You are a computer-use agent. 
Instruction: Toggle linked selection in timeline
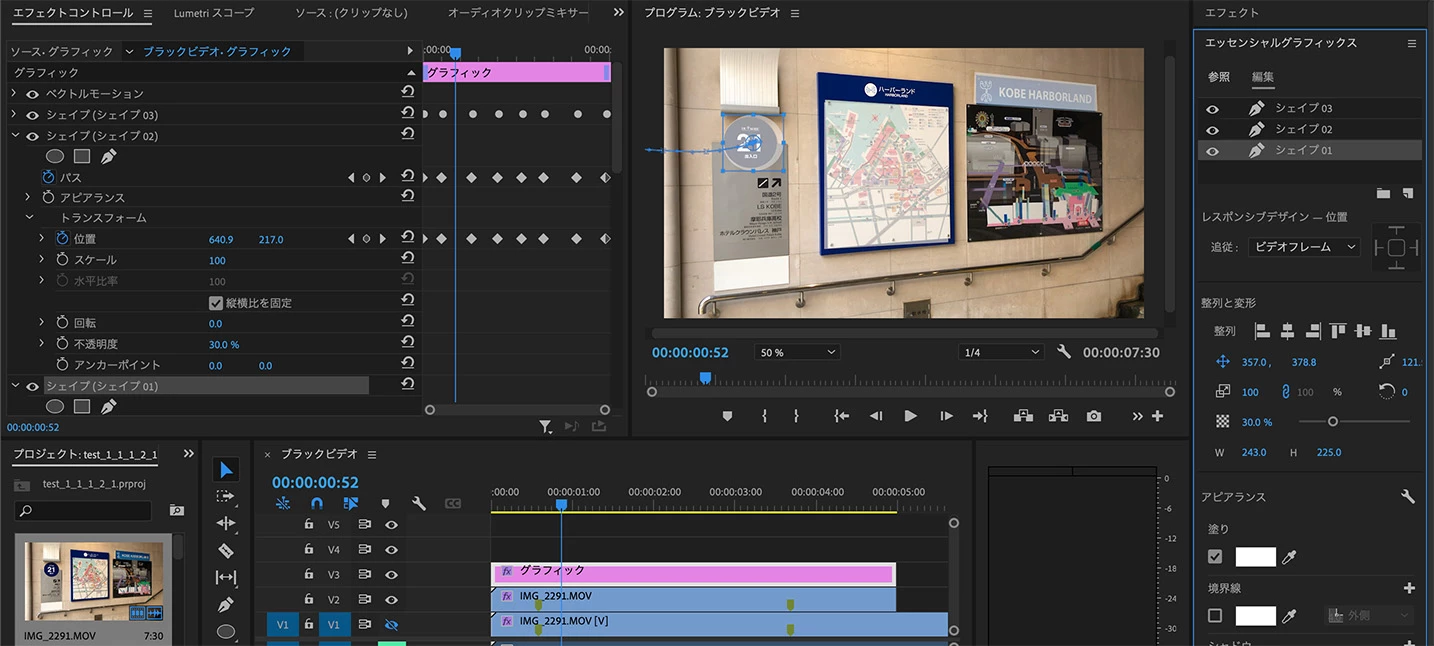351,503
